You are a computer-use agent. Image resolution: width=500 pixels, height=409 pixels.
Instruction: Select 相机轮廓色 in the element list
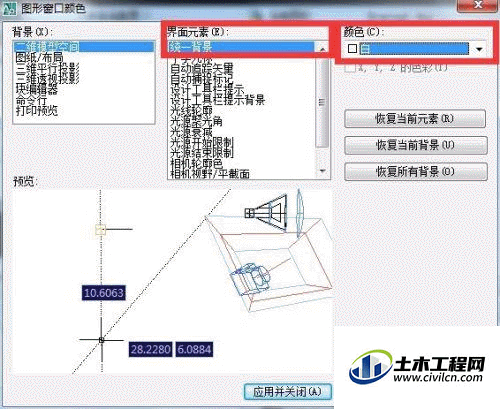click(x=241, y=163)
